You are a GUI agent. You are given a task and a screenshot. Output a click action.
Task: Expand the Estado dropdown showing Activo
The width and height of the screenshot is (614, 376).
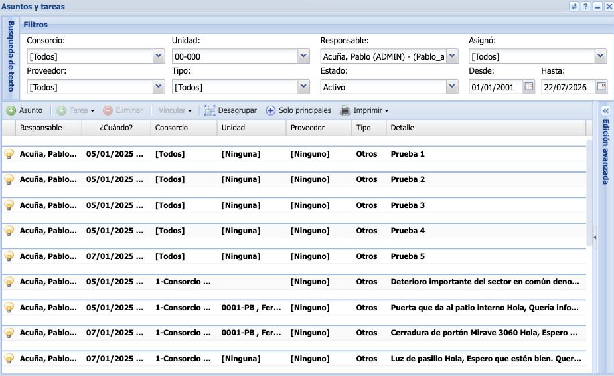click(452, 87)
